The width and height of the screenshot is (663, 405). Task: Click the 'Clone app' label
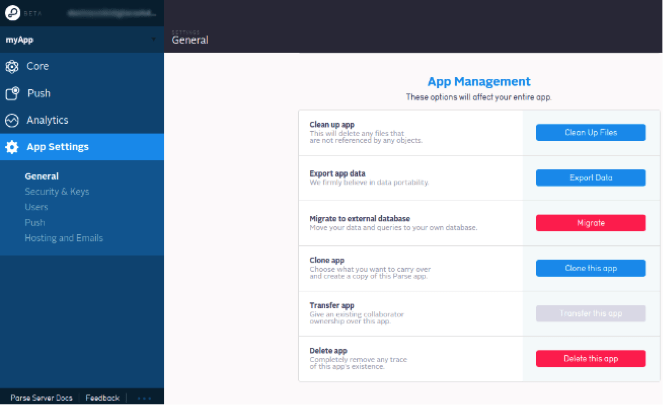tap(327, 260)
